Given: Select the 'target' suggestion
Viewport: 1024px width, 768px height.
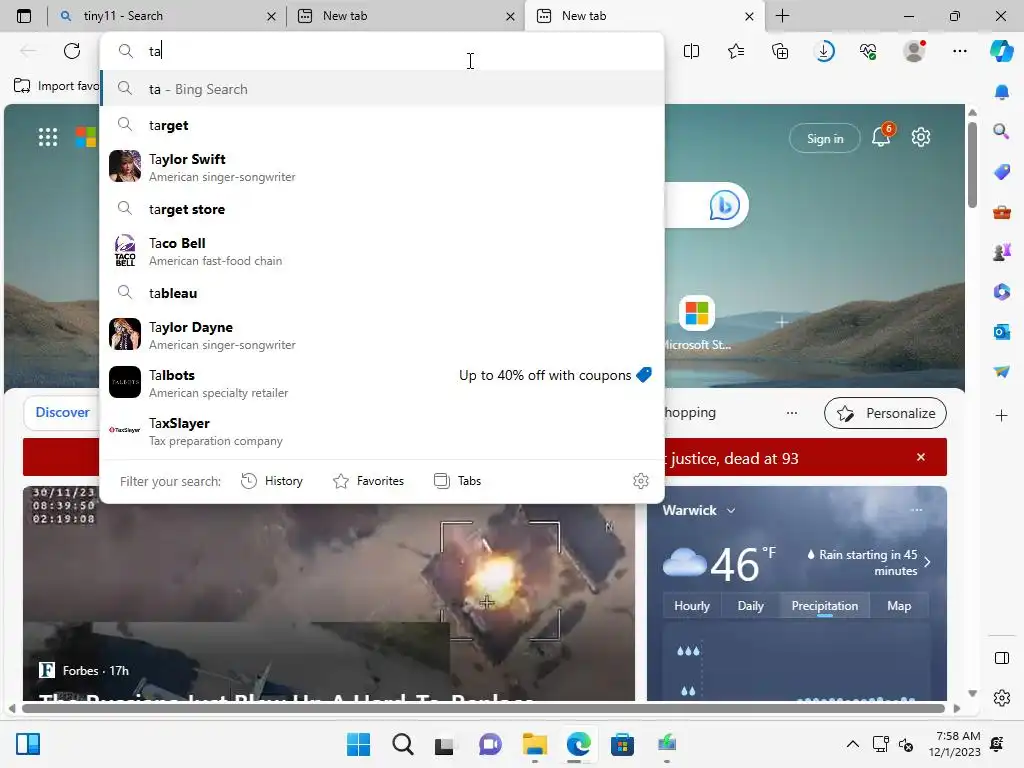Looking at the screenshot, I should point(382,125).
